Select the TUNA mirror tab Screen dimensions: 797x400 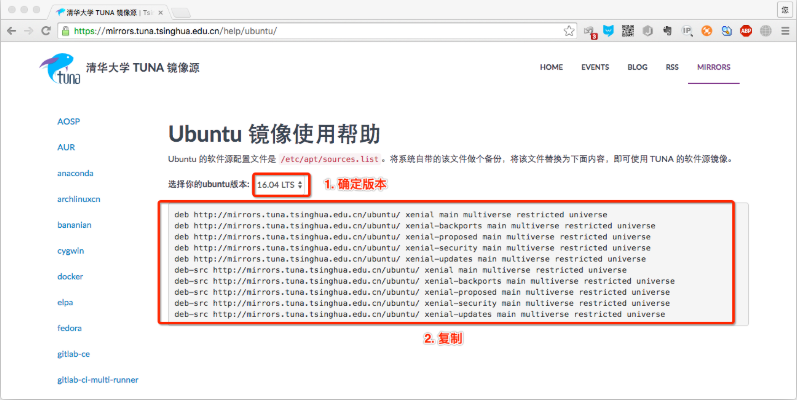[x=108, y=13]
